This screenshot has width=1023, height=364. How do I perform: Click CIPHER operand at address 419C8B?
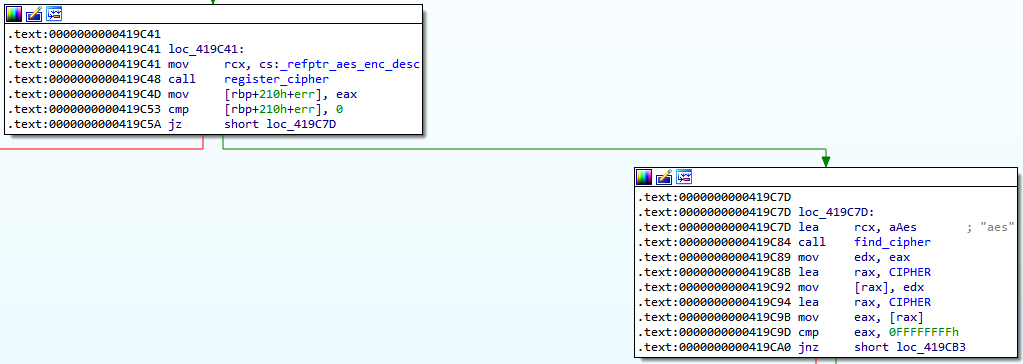tap(910, 272)
